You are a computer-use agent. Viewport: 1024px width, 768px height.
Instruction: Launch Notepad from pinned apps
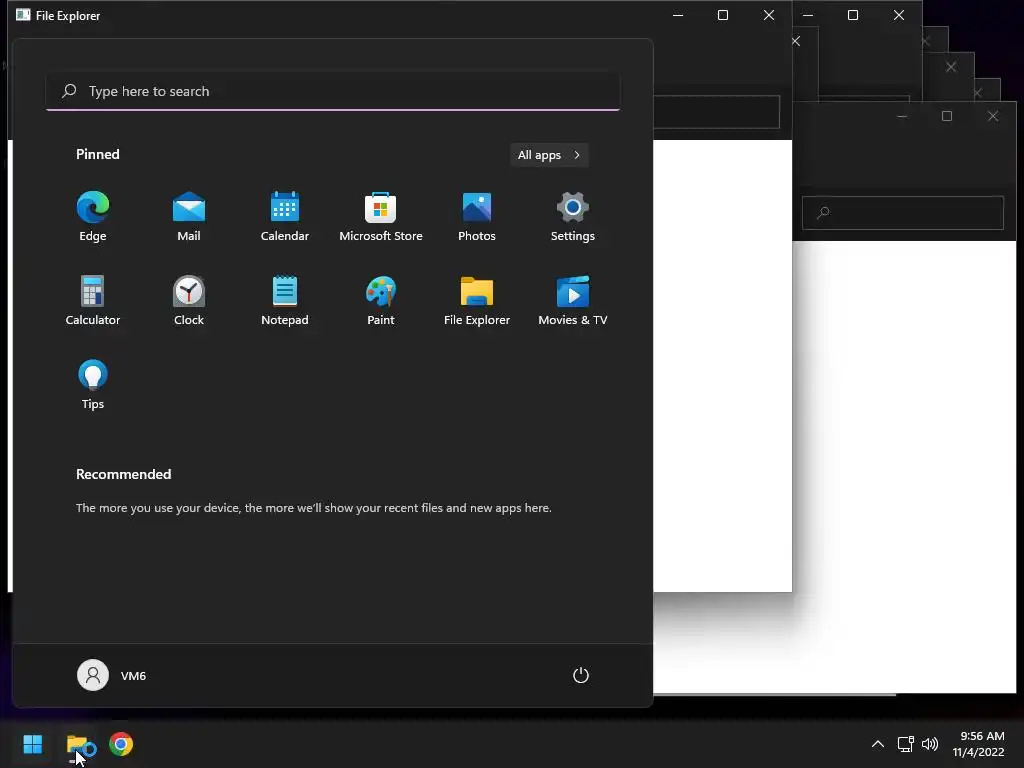point(285,301)
